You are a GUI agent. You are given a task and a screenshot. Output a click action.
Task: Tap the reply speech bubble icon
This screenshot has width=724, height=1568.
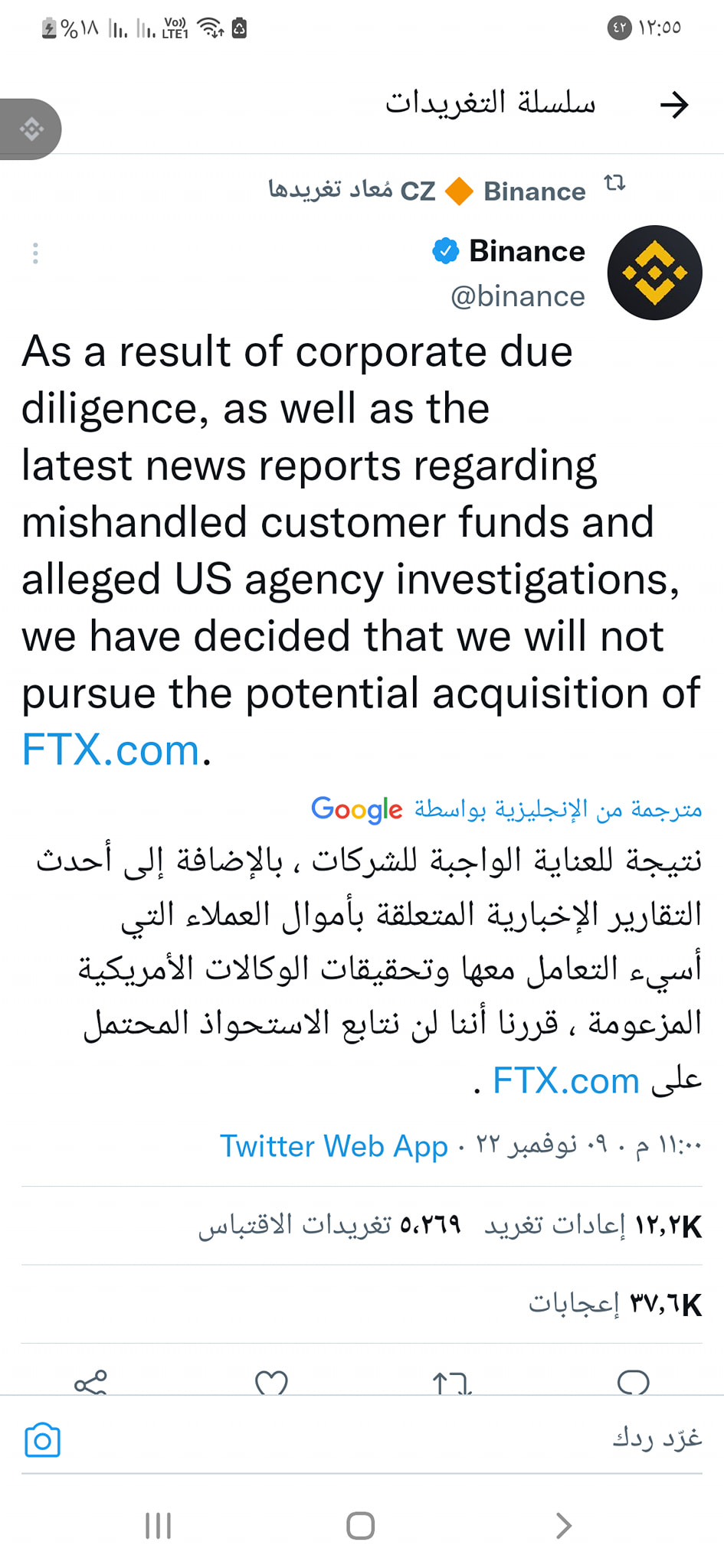point(633,1382)
